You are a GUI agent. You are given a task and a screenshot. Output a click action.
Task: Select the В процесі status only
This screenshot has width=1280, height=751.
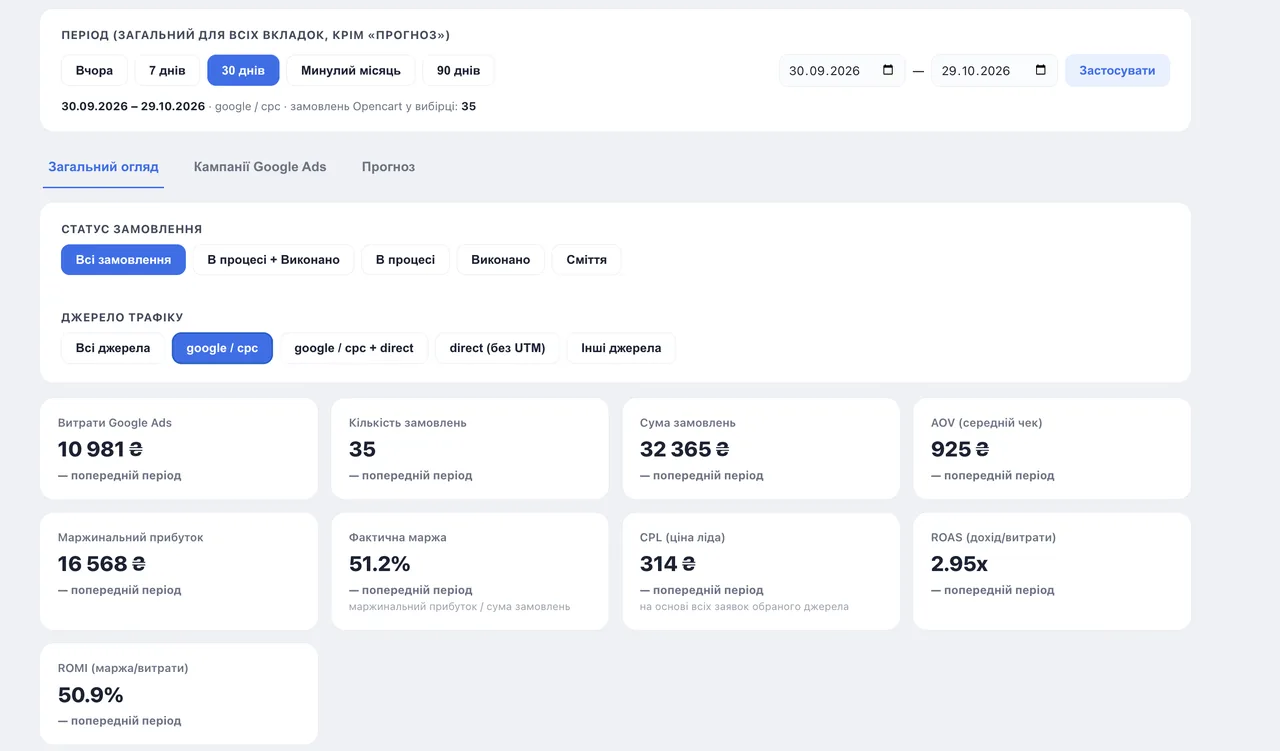pyautogui.click(x=405, y=260)
